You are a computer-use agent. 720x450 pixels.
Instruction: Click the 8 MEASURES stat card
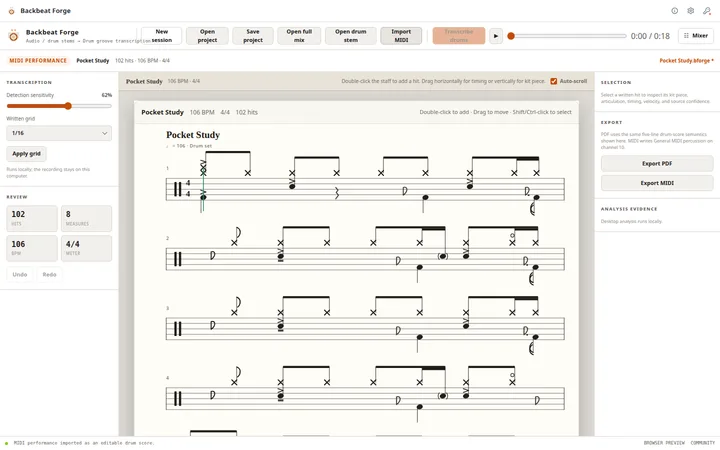coord(86,219)
